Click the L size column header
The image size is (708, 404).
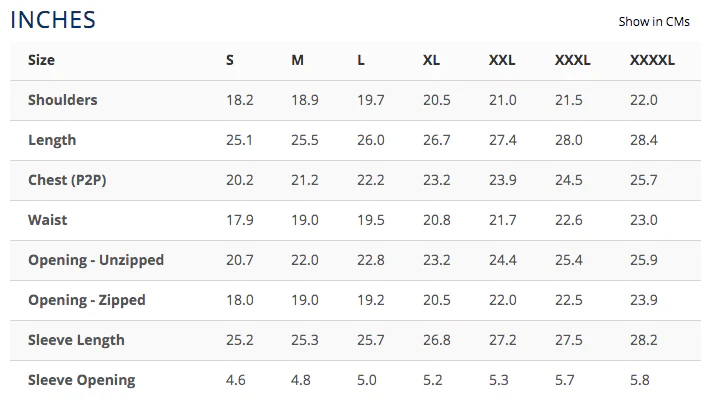pos(361,60)
